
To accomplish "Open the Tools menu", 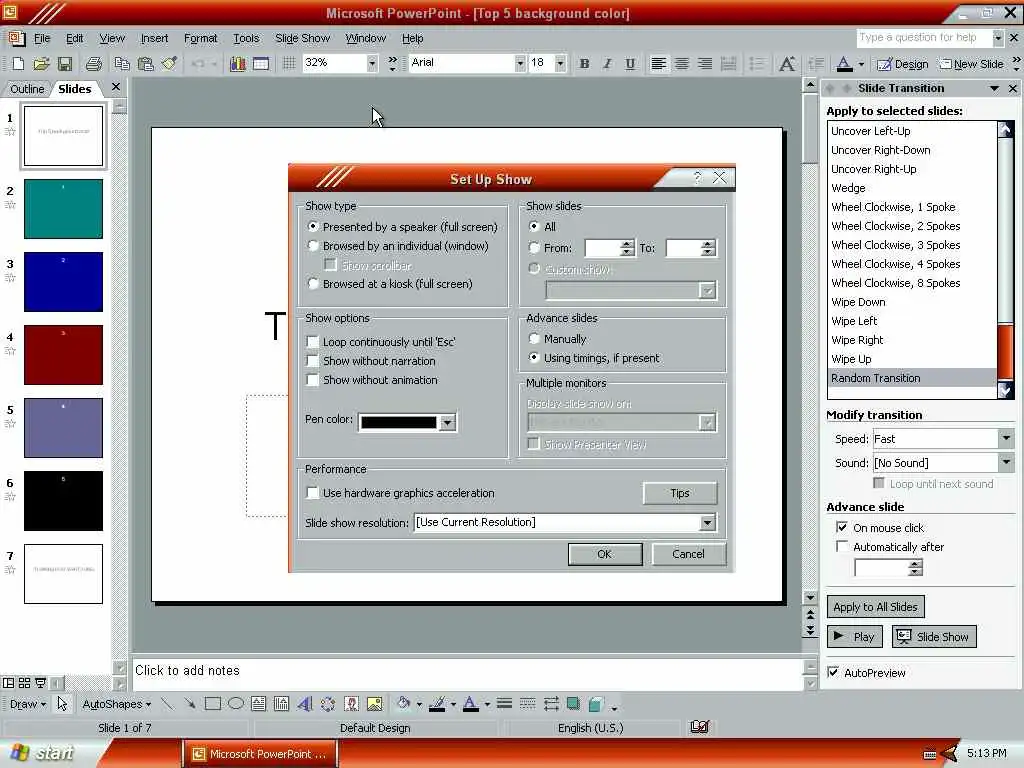I will coord(246,39).
